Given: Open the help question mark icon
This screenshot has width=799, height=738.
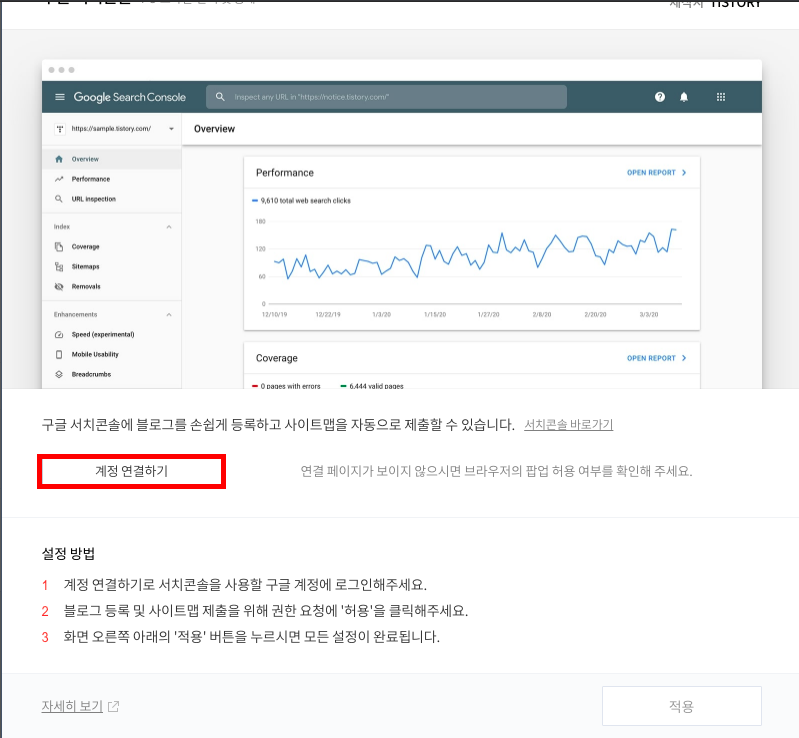Looking at the screenshot, I should click(660, 97).
